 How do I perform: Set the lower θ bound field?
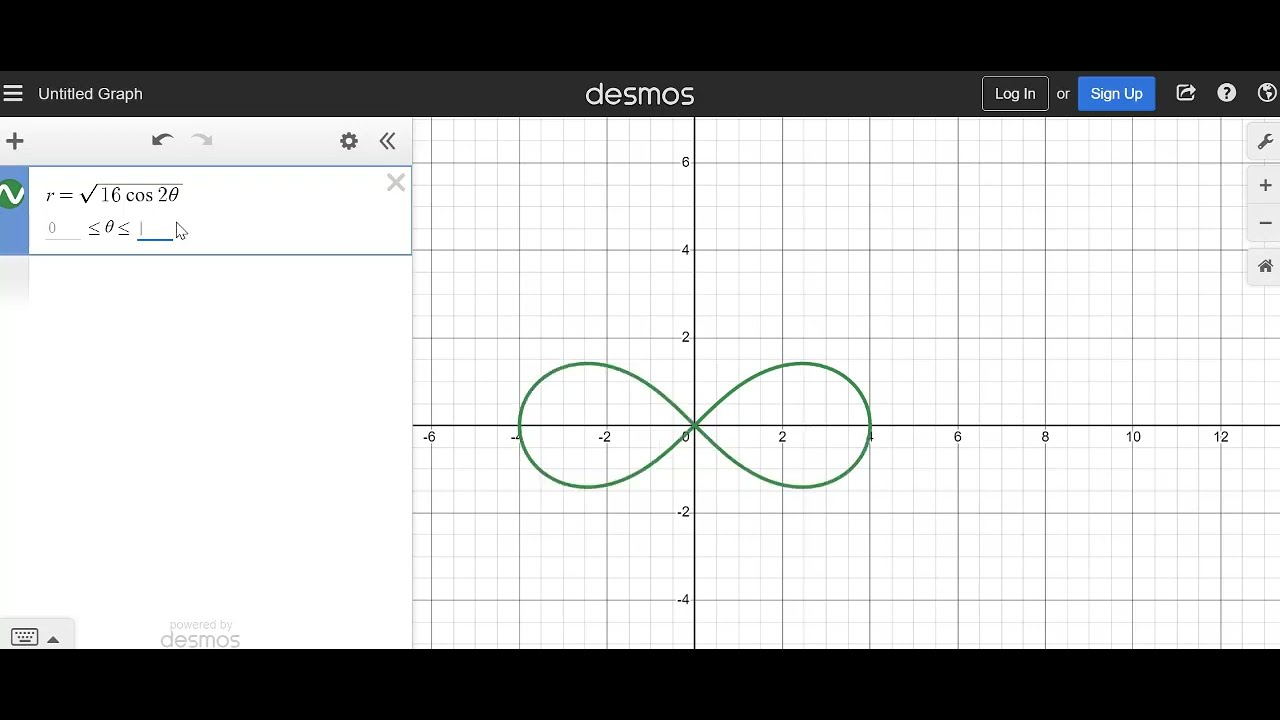point(63,229)
